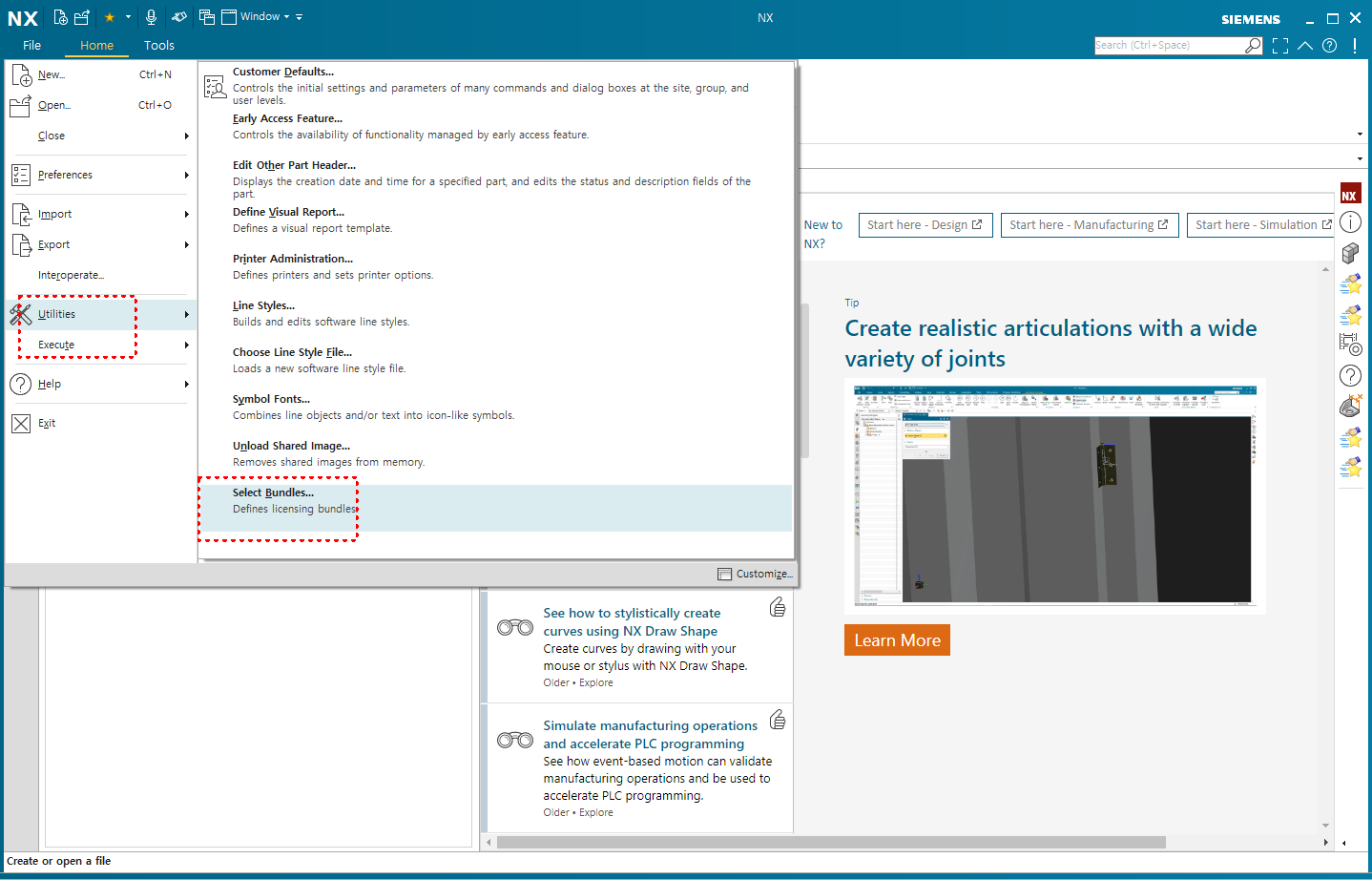This screenshot has width=1372, height=880.
Task: Click the dimensioned part icon in right sidebar
Action: click(x=1350, y=406)
